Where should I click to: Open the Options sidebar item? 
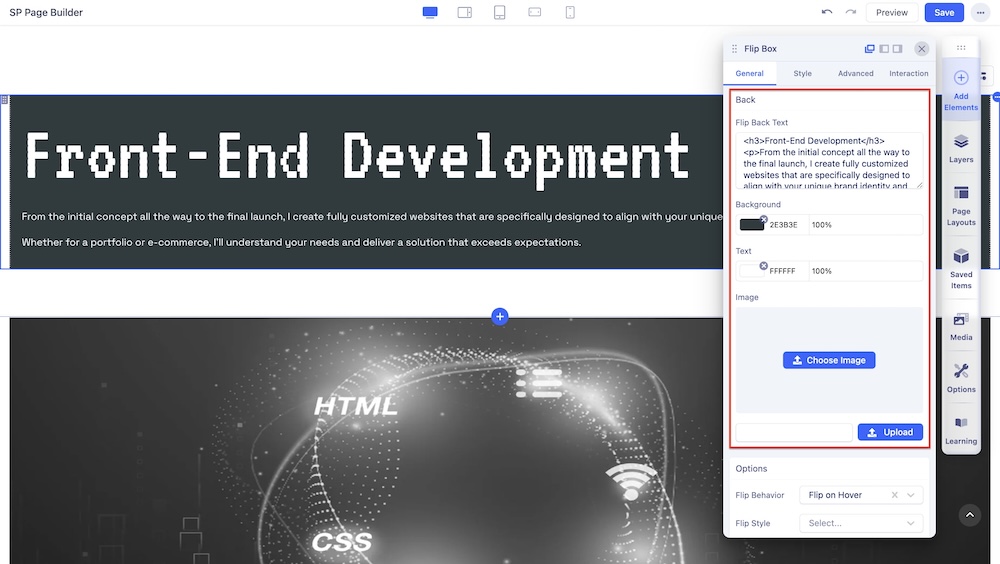coord(961,378)
